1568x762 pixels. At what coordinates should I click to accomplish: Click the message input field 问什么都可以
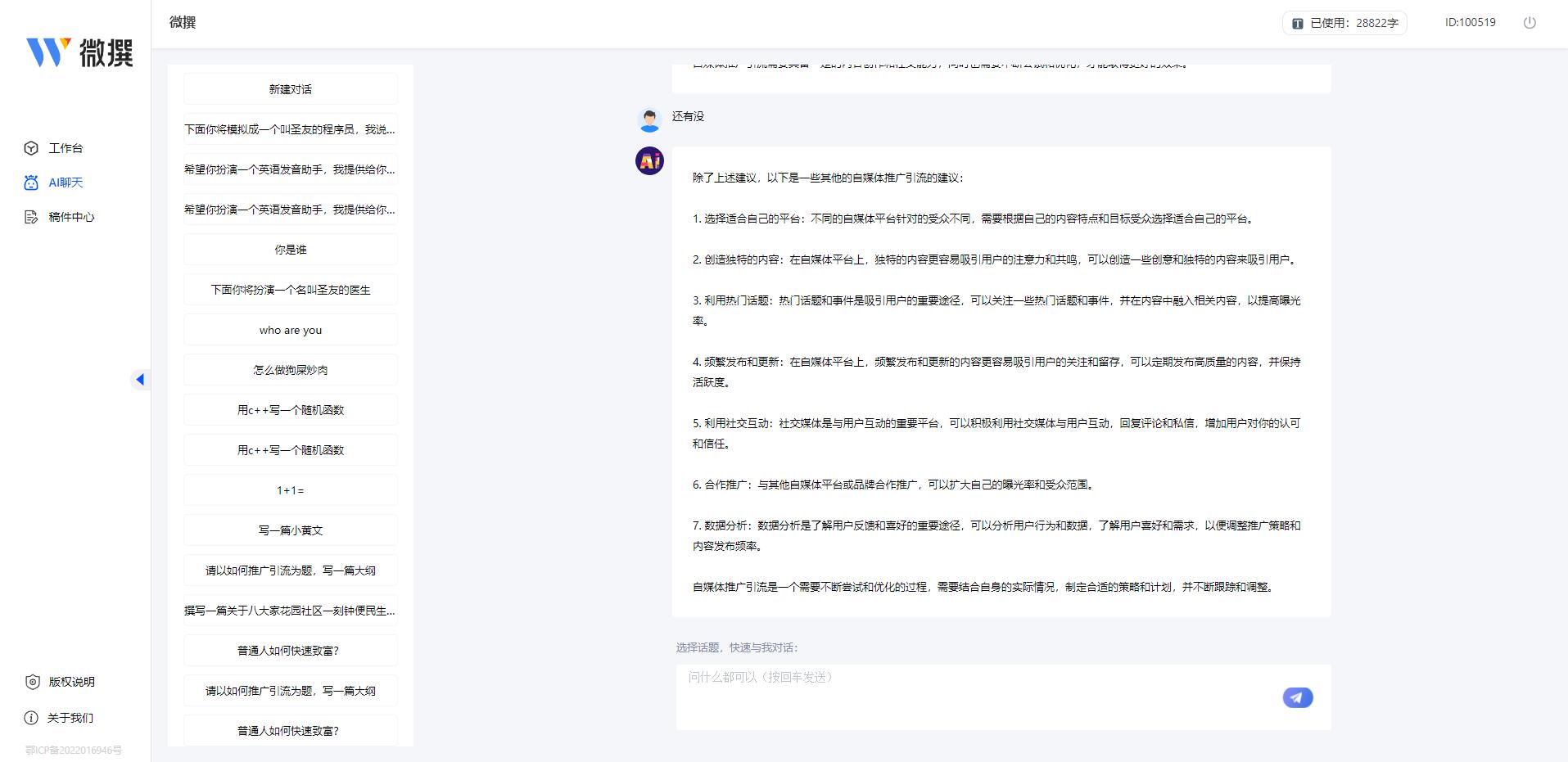click(901, 678)
